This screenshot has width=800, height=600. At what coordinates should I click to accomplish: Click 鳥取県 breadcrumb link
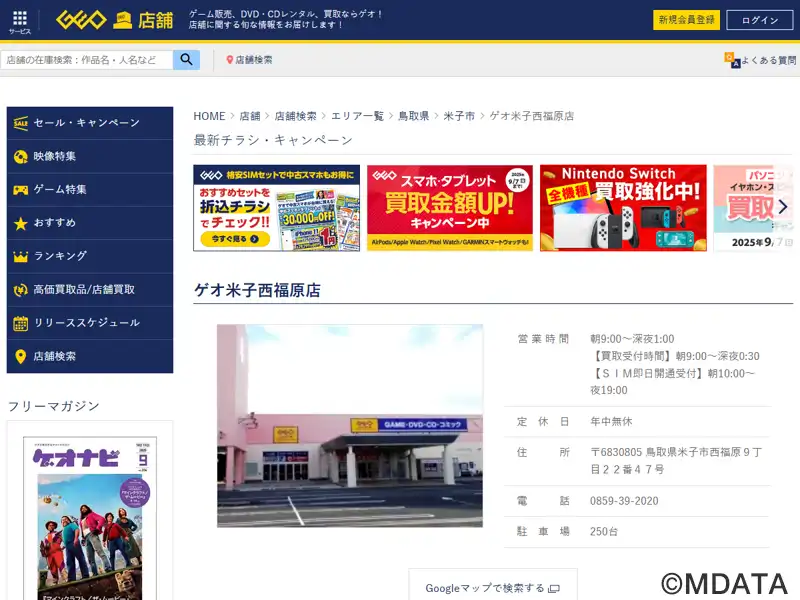(x=413, y=116)
